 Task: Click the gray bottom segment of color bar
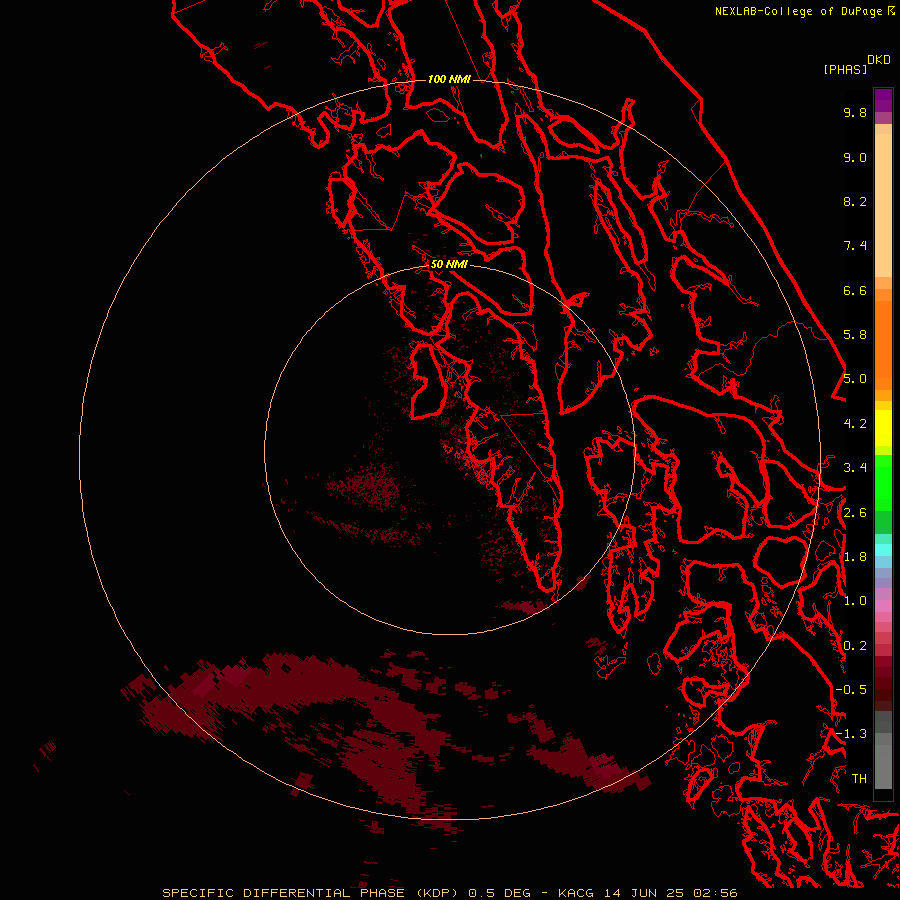click(883, 766)
